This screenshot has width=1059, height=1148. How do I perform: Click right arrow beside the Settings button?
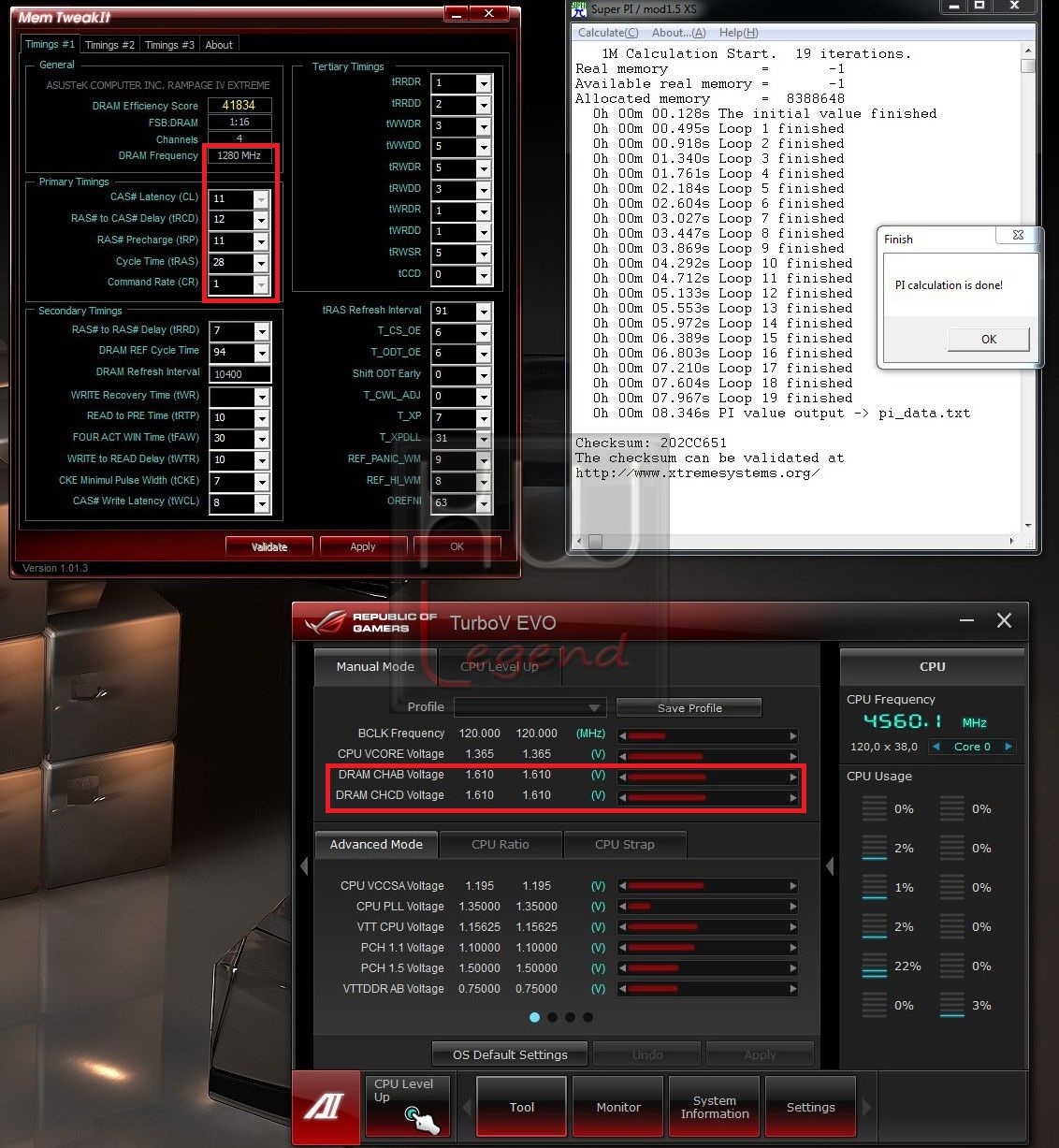click(x=866, y=1108)
